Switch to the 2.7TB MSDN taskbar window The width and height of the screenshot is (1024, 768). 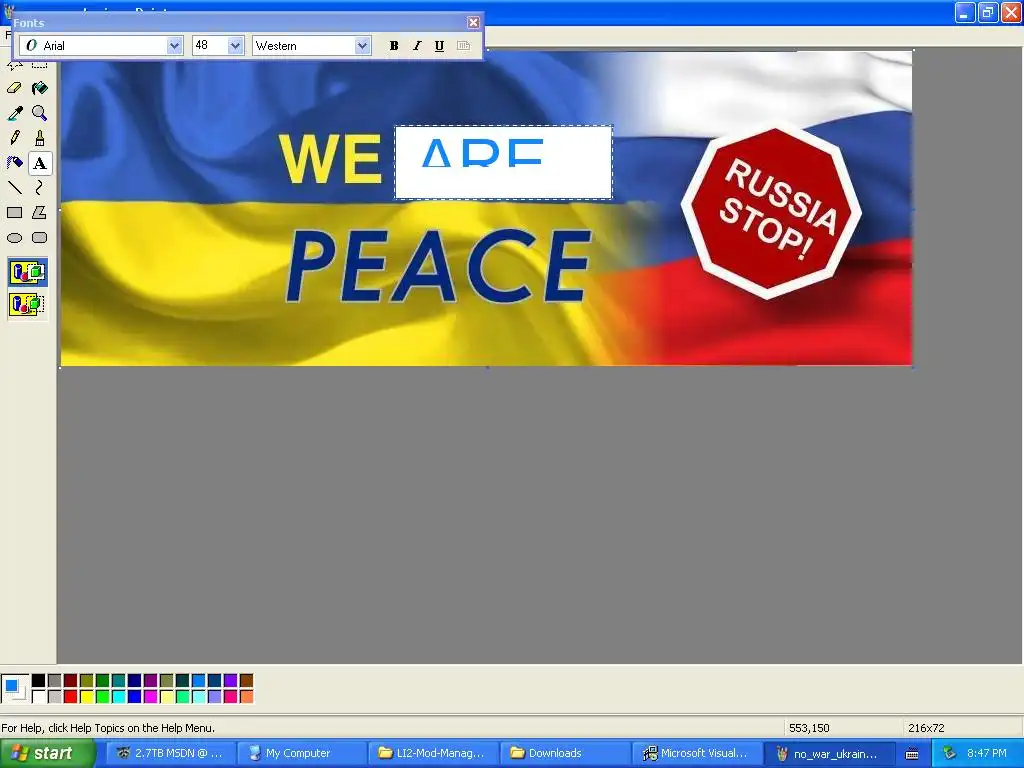coord(171,753)
